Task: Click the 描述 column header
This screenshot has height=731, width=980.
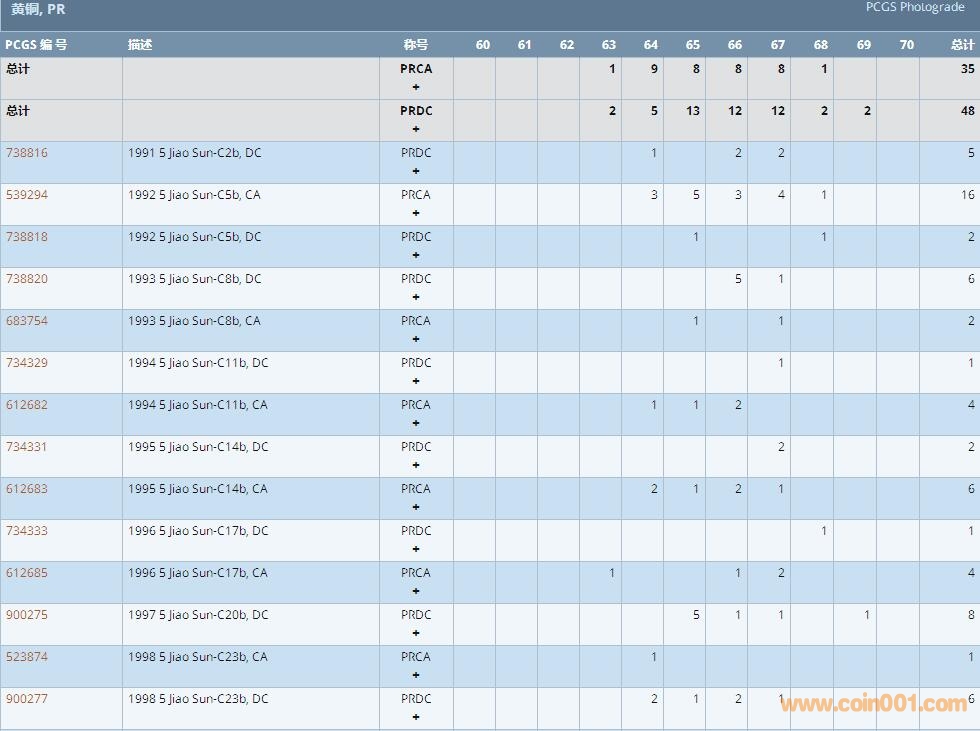Action: click(x=140, y=45)
